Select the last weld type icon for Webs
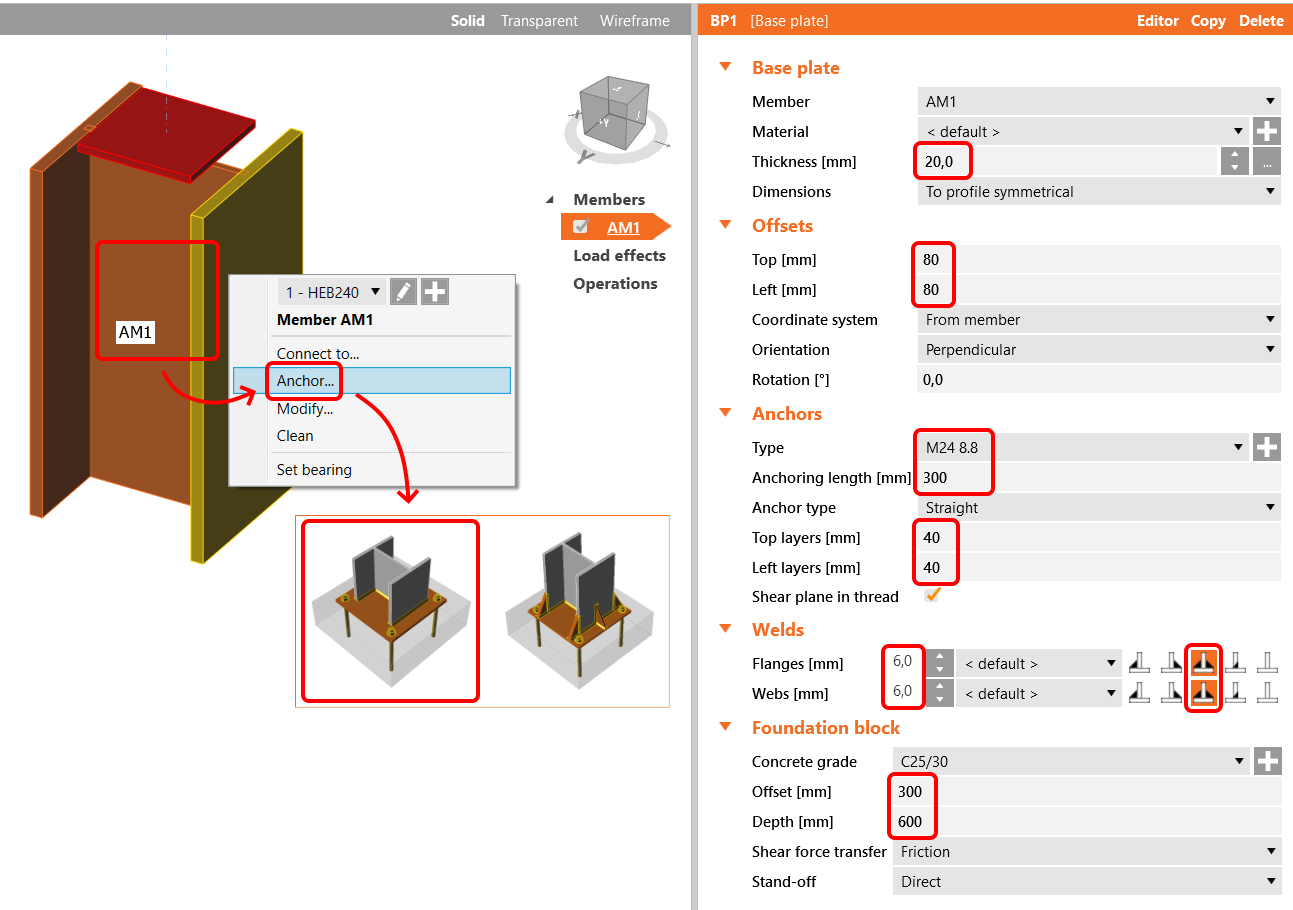Image resolution: width=1293 pixels, height=910 pixels. click(1267, 693)
